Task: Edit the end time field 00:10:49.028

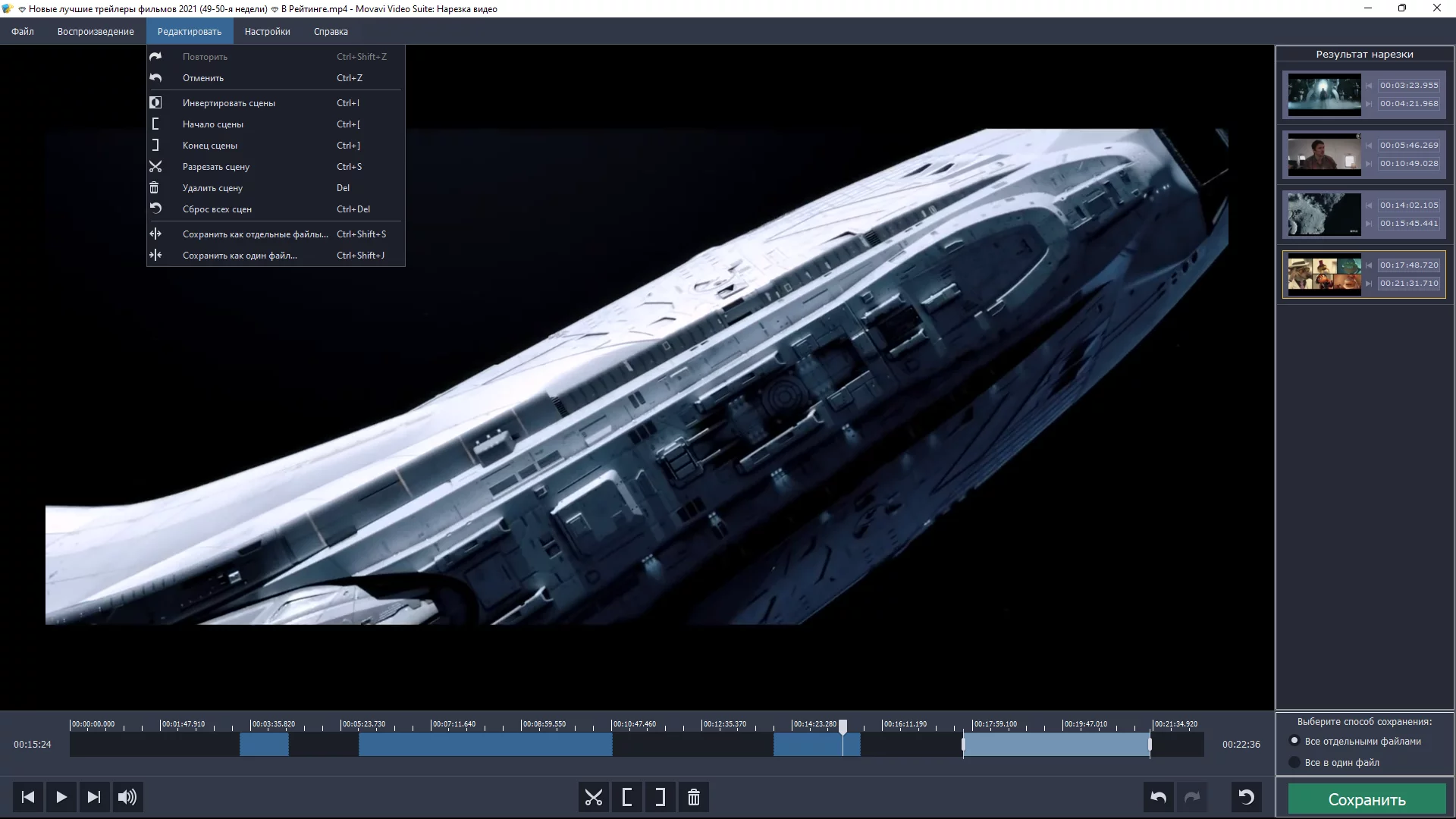Action: pos(1409,164)
